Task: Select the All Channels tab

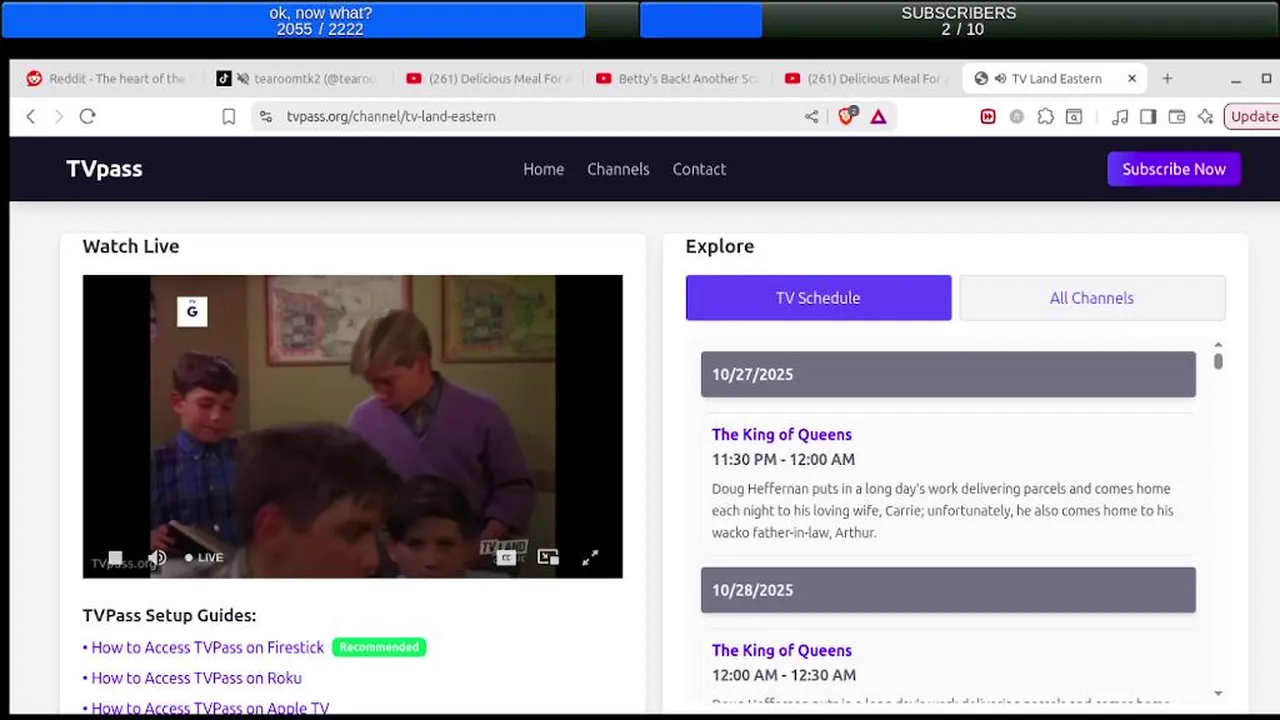Action: point(1092,298)
